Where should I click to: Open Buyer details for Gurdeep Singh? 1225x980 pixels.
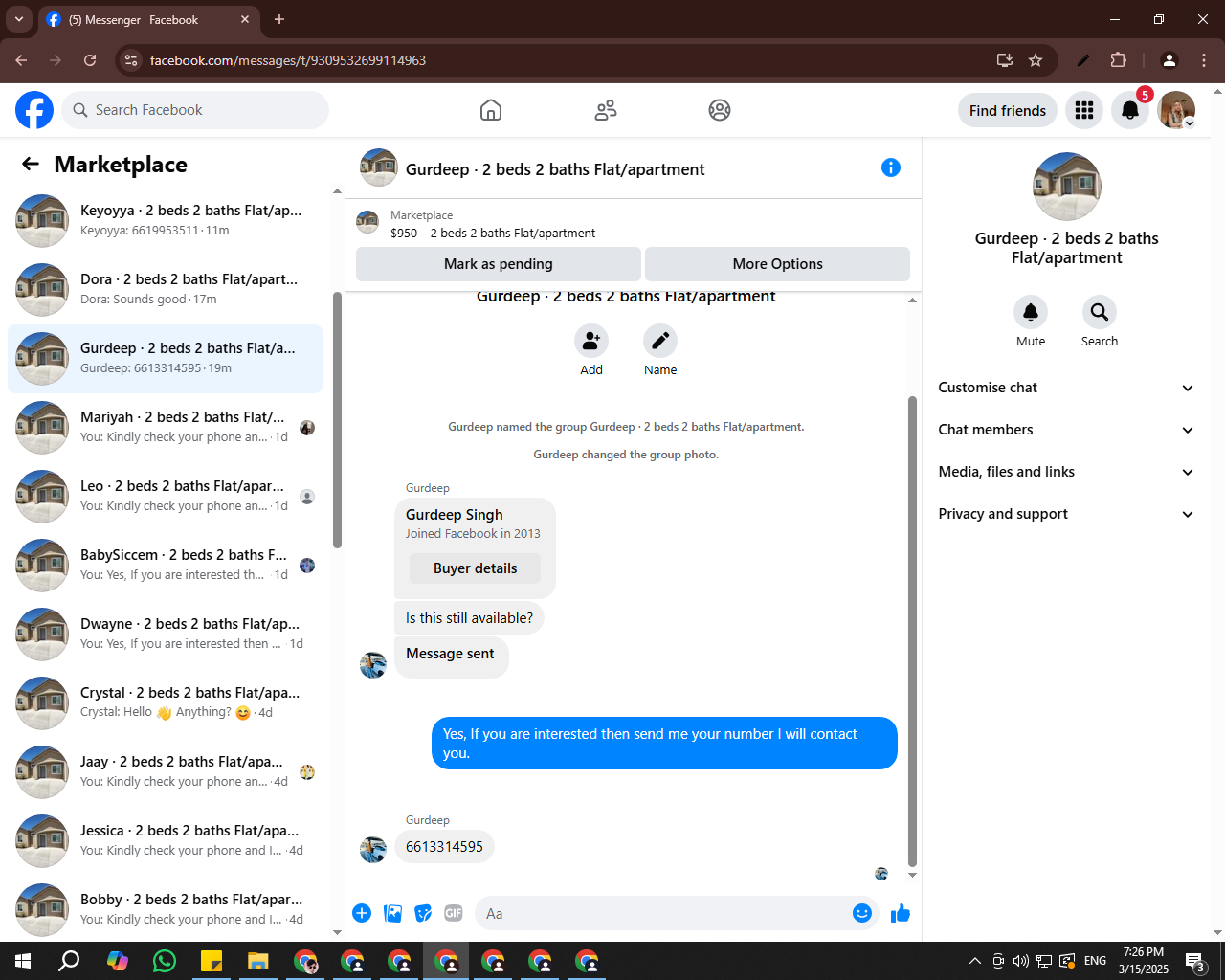point(475,568)
